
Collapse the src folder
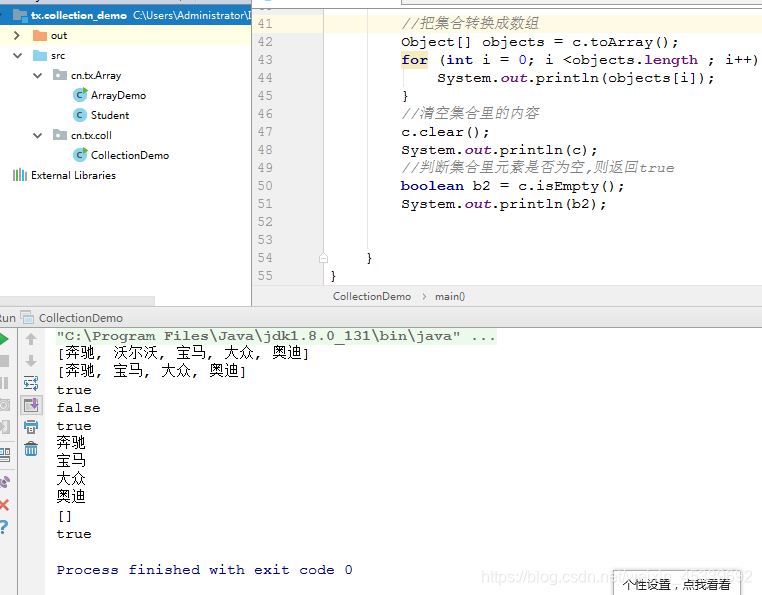[17, 55]
